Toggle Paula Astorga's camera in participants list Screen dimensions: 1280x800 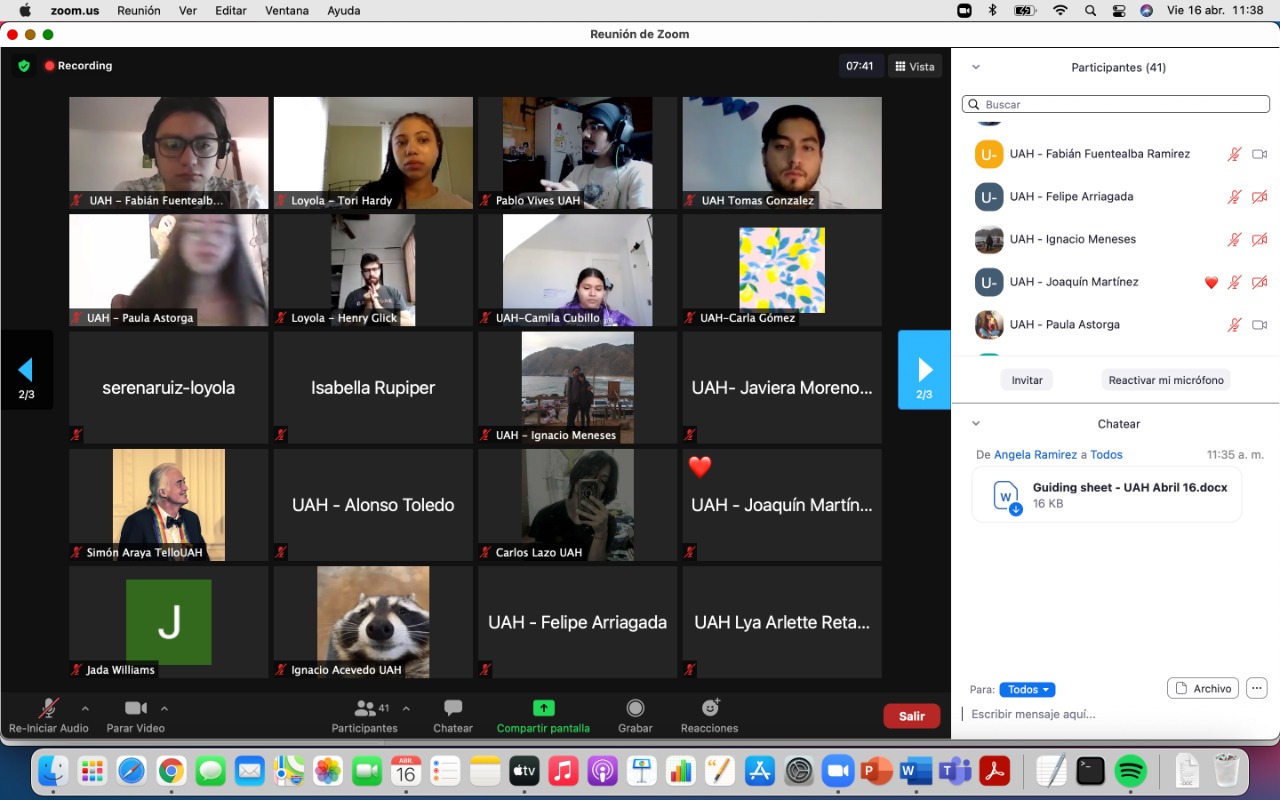[x=1258, y=324]
